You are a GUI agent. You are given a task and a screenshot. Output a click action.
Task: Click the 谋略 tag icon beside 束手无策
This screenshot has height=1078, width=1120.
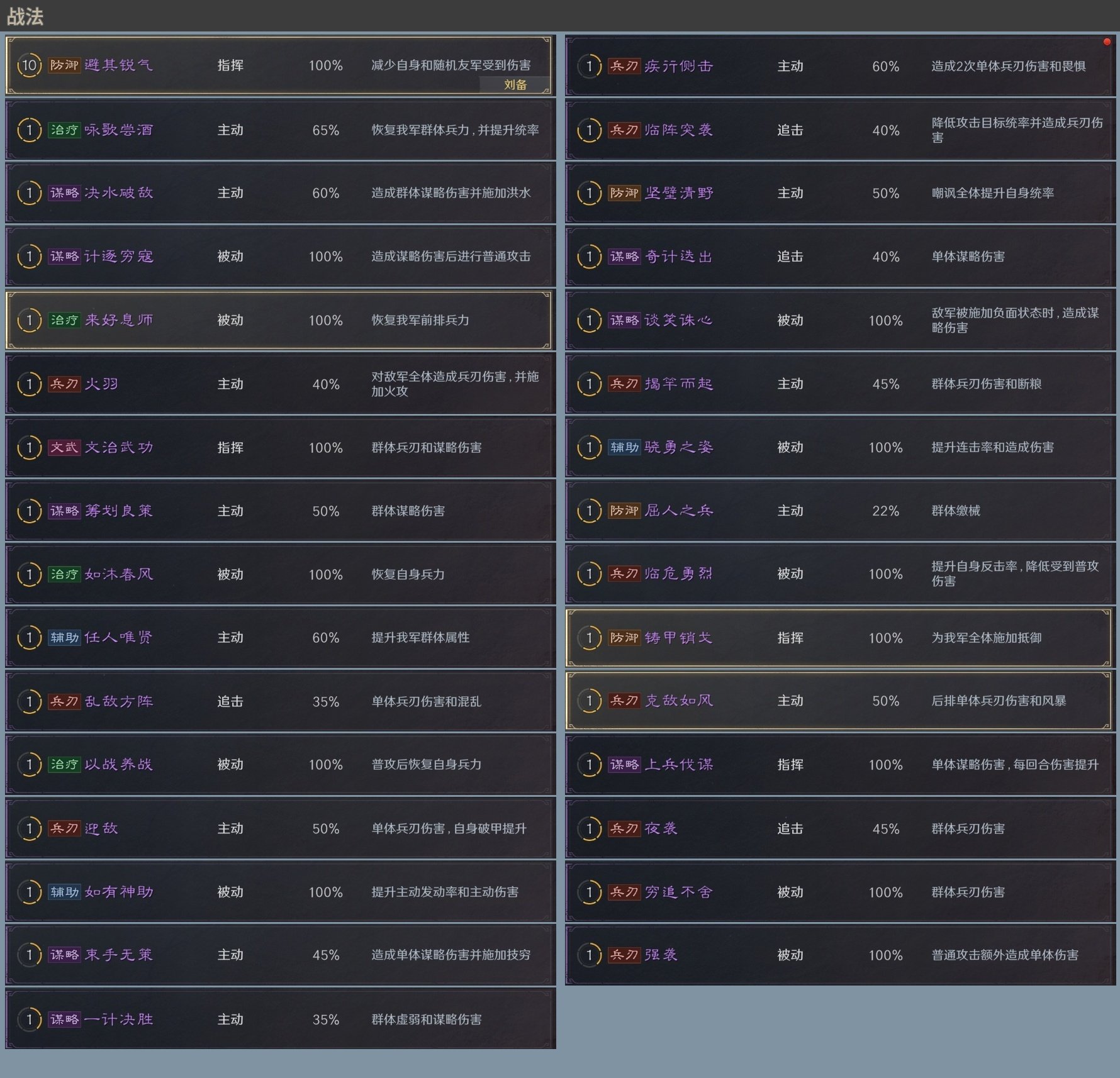click(65, 955)
